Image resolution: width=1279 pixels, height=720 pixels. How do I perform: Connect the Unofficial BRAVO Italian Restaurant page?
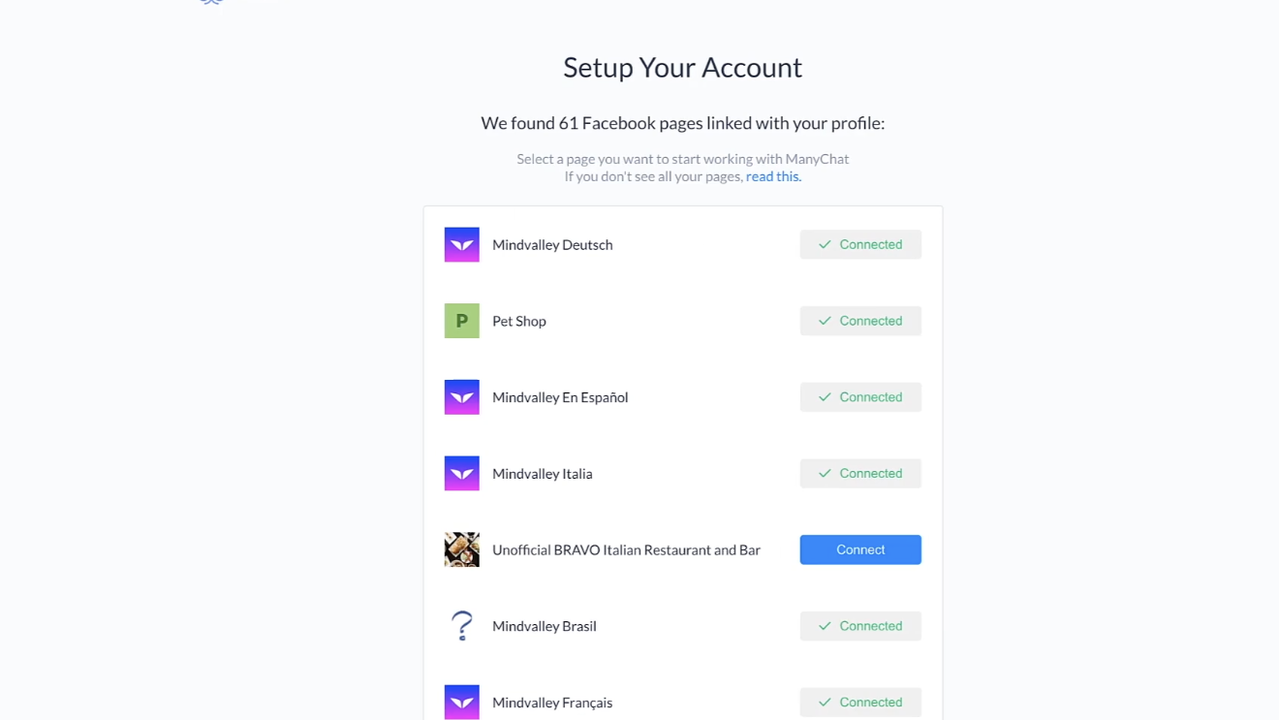point(860,549)
